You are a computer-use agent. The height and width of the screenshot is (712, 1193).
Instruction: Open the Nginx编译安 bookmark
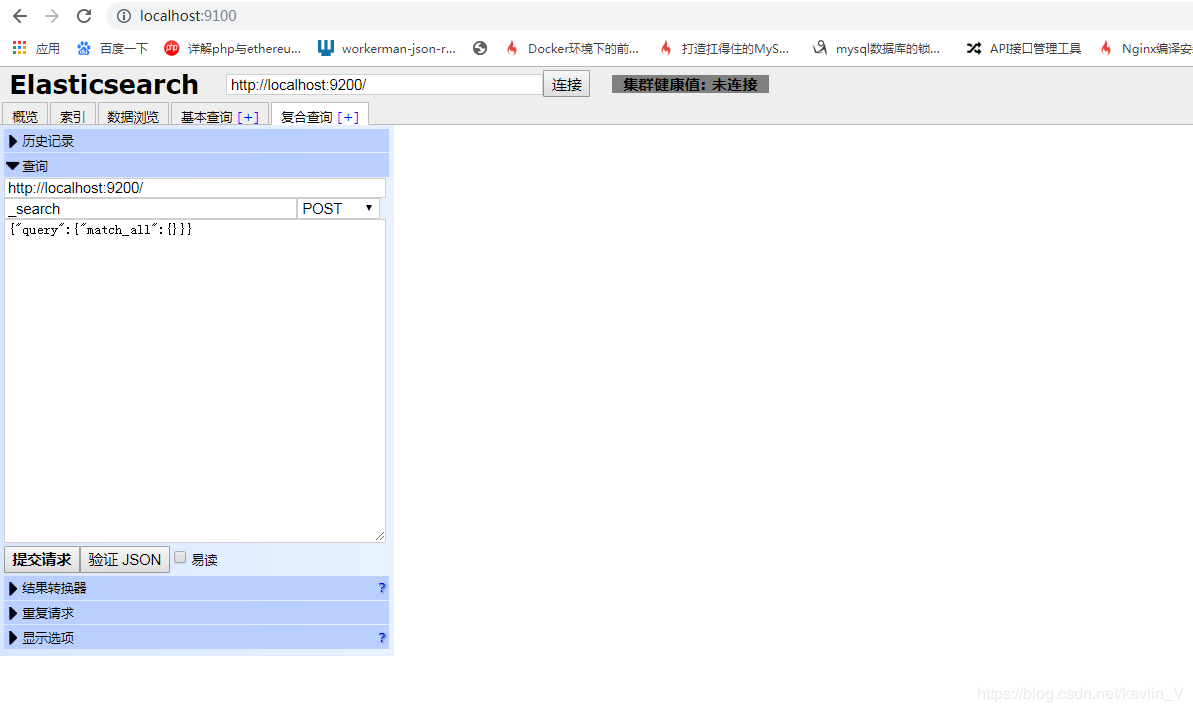1146,48
